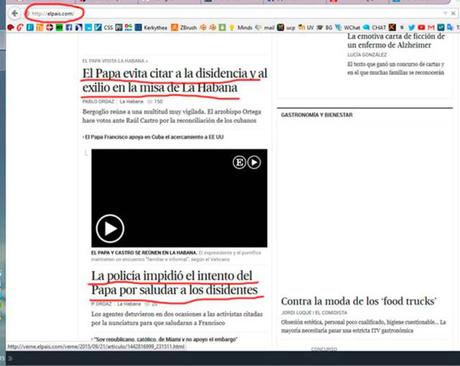Open the WChat bookmark
Image resolution: width=460 pixels, height=366 pixels.
point(348,27)
